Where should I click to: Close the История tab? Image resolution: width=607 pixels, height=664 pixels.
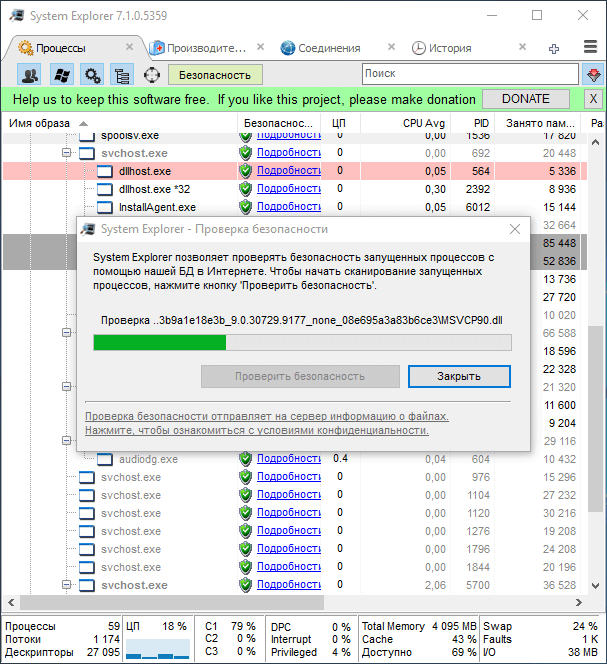[523, 47]
